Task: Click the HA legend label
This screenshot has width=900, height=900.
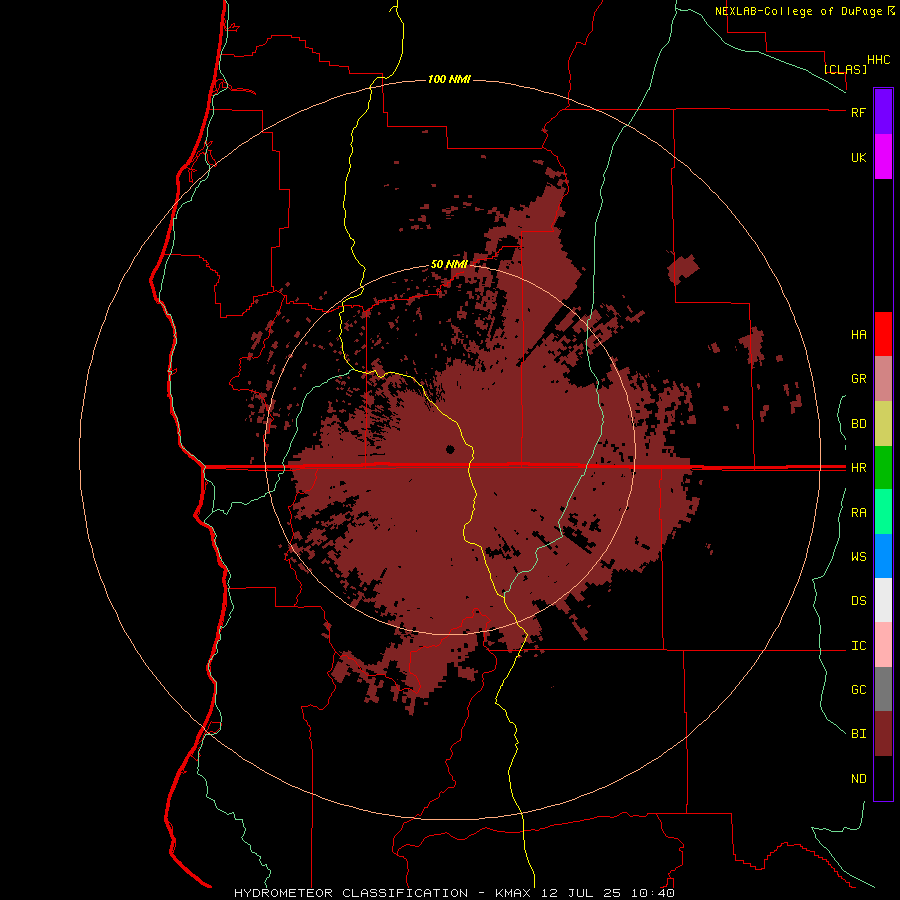Action: point(858,334)
